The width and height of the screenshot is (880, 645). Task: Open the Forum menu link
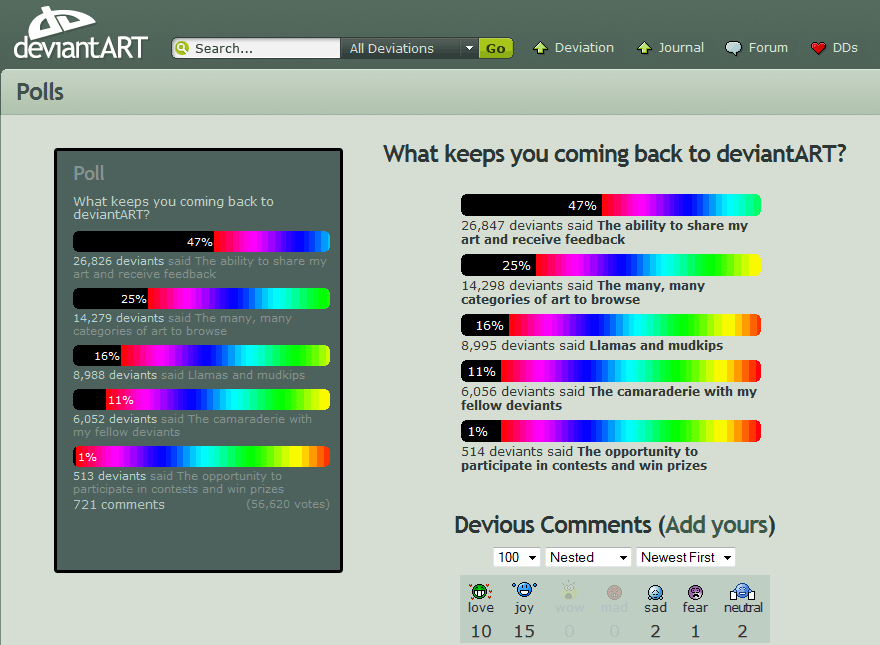coord(768,48)
